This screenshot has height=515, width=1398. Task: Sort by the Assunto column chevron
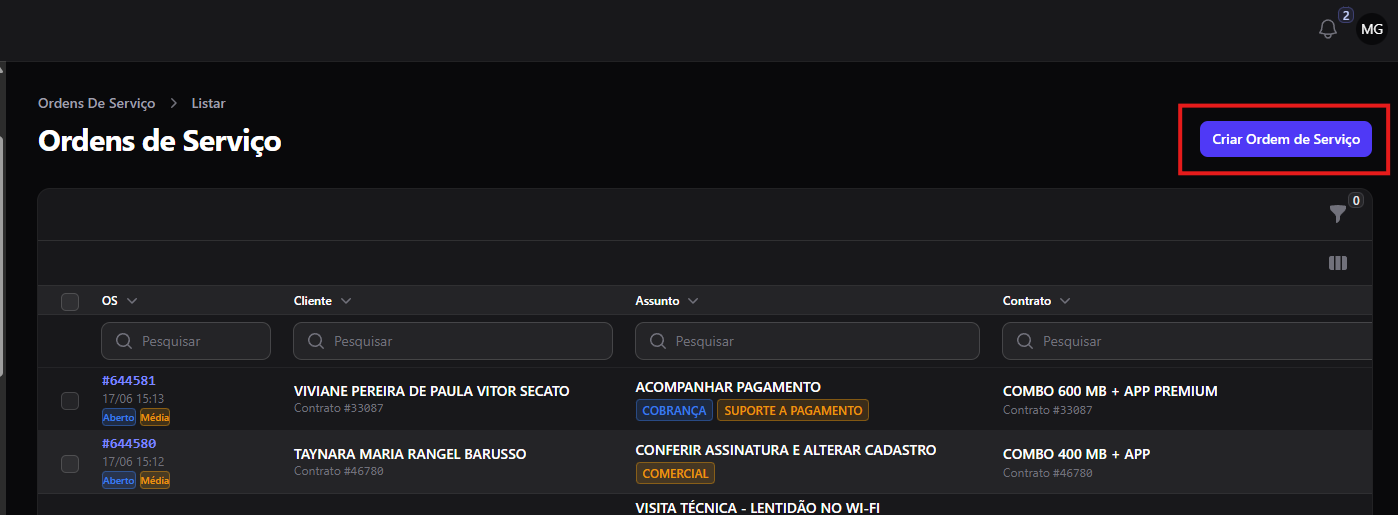pyautogui.click(x=693, y=301)
